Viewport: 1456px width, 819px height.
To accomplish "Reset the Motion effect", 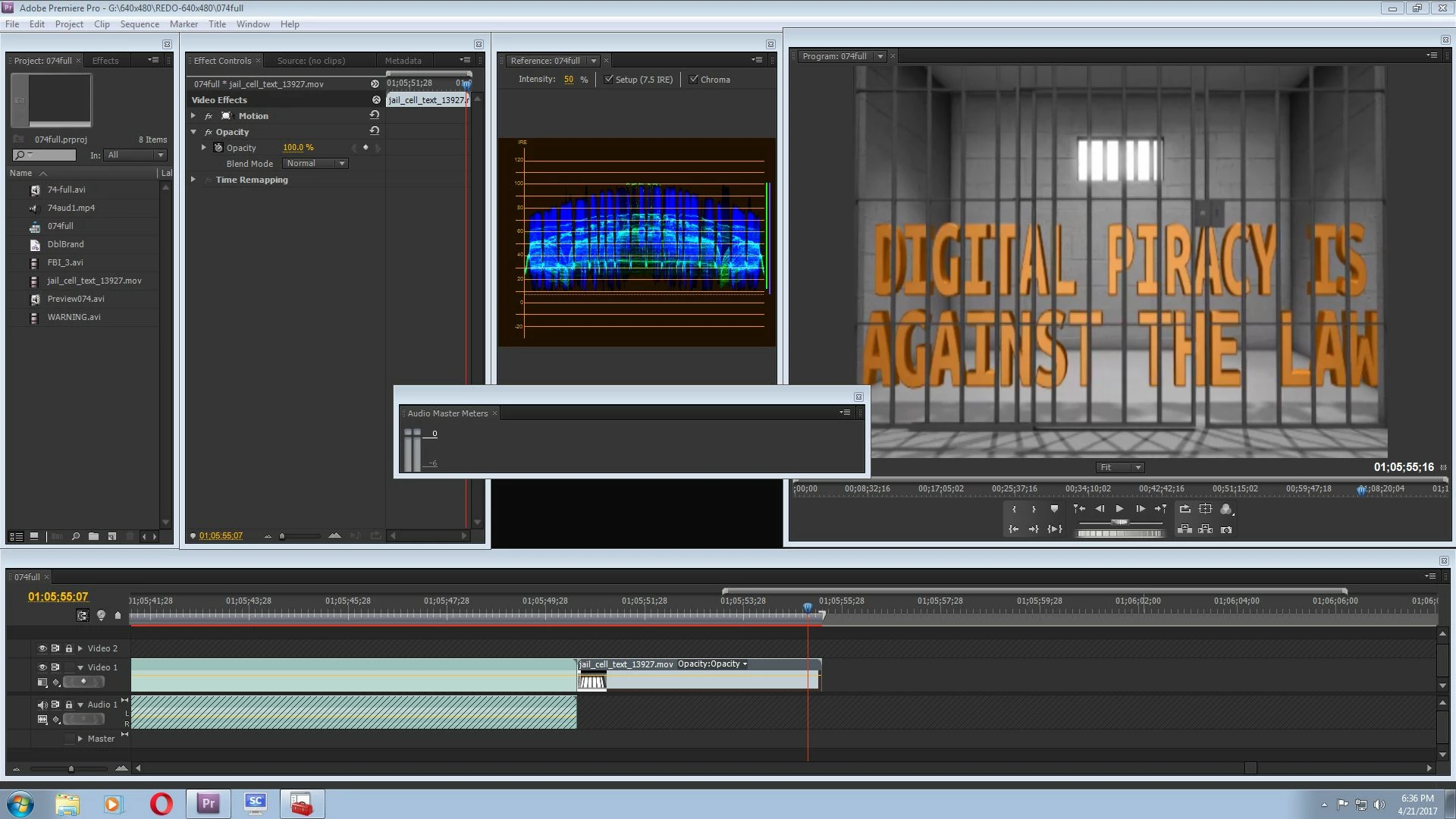I will (374, 115).
